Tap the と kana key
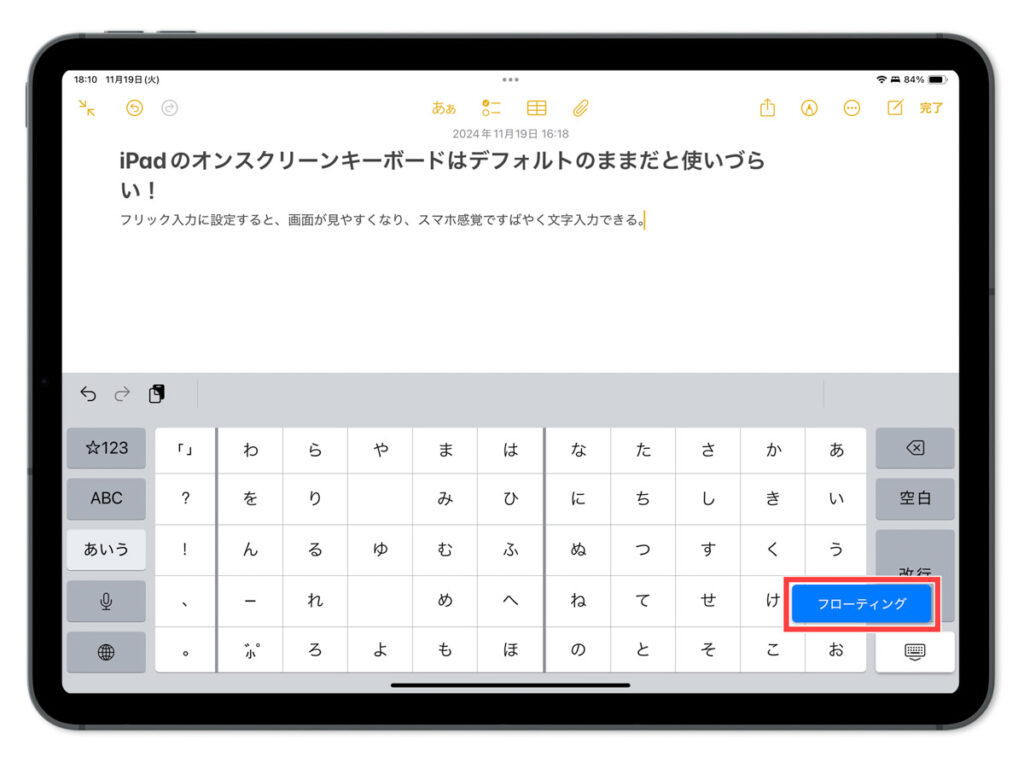The height and width of the screenshot is (768, 1024). [643, 650]
